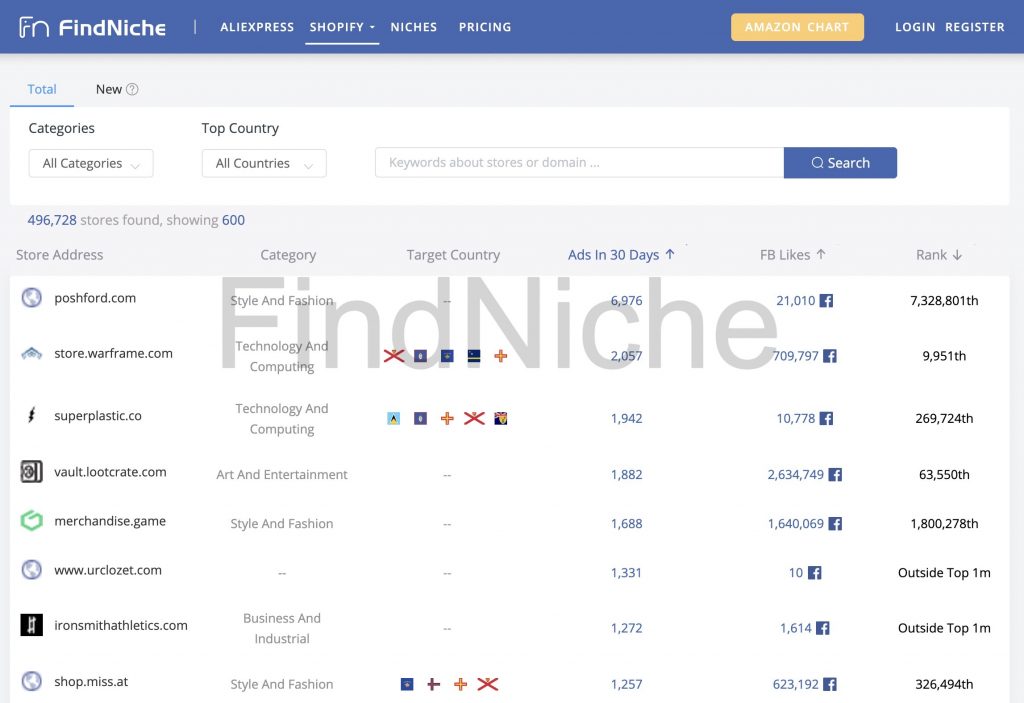Click Art And Entertainment category cell
1024x703 pixels.
(x=281, y=474)
